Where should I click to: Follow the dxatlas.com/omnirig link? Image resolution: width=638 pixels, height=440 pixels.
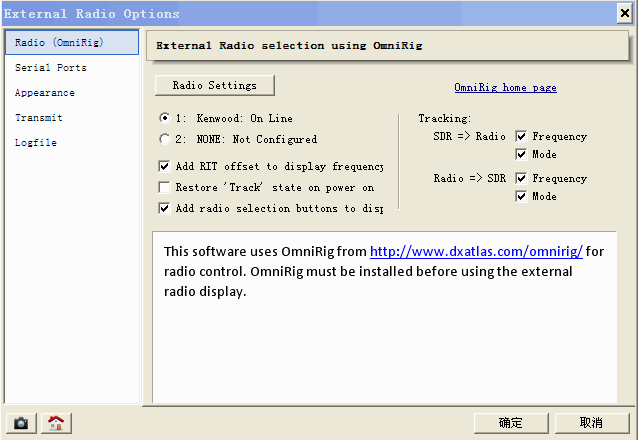point(476,252)
